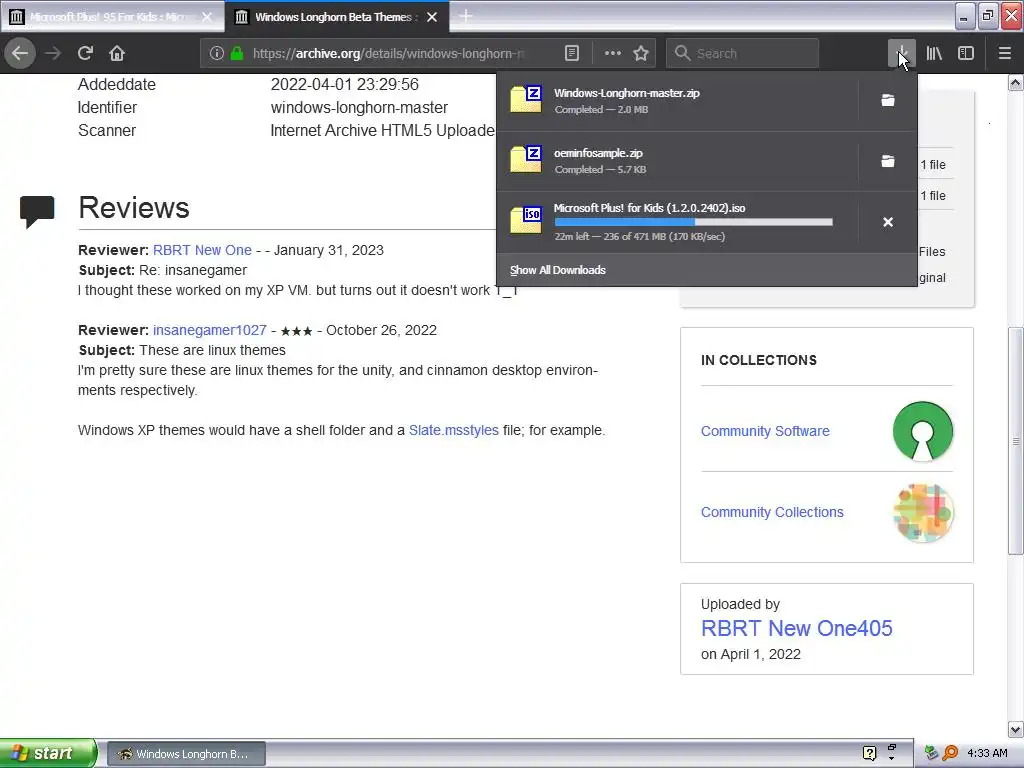1024x768 pixels.
Task: Click the search magnifier icon
Action: point(682,54)
